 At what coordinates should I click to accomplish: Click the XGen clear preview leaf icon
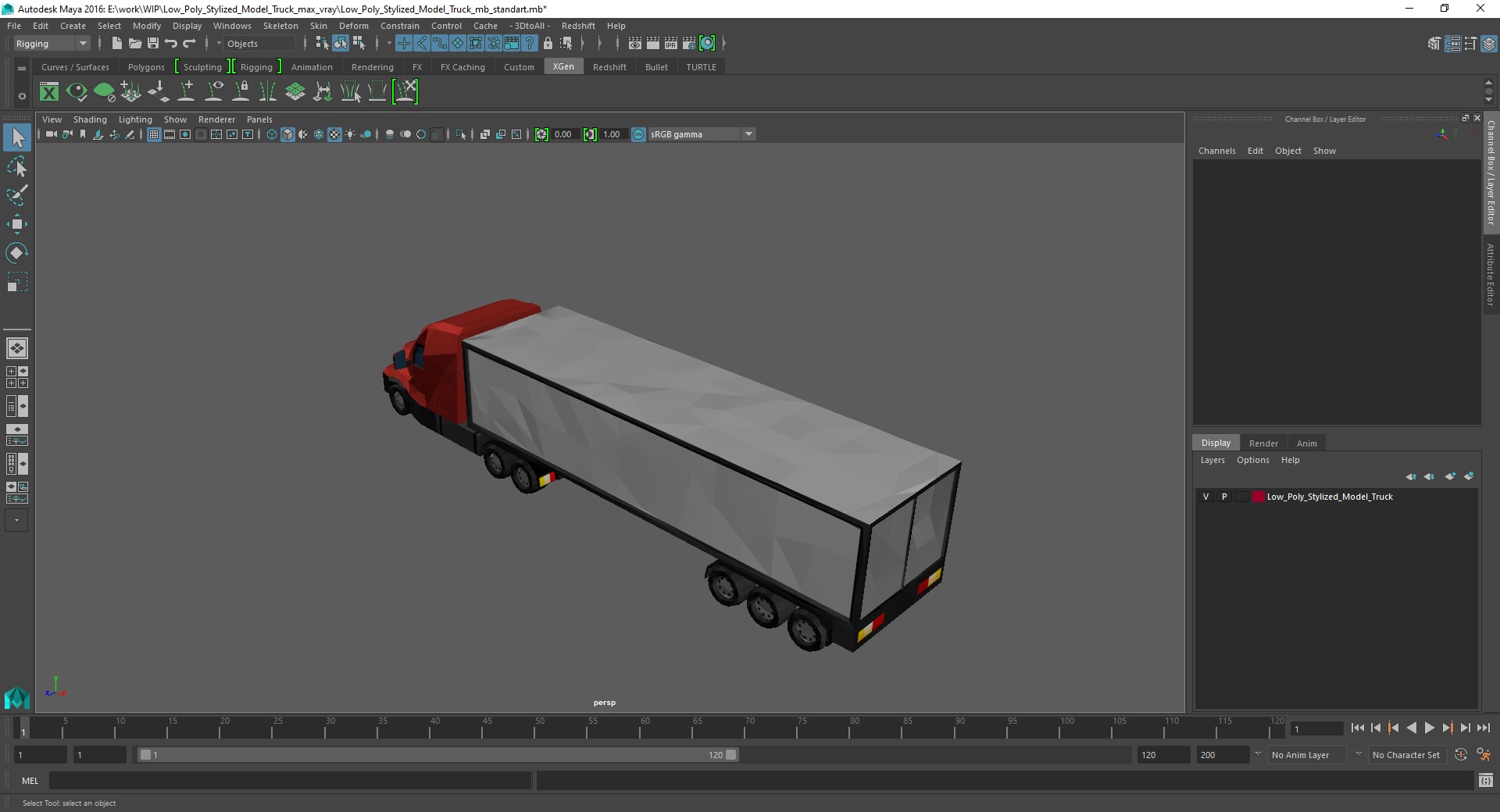click(x=104, y=92)
